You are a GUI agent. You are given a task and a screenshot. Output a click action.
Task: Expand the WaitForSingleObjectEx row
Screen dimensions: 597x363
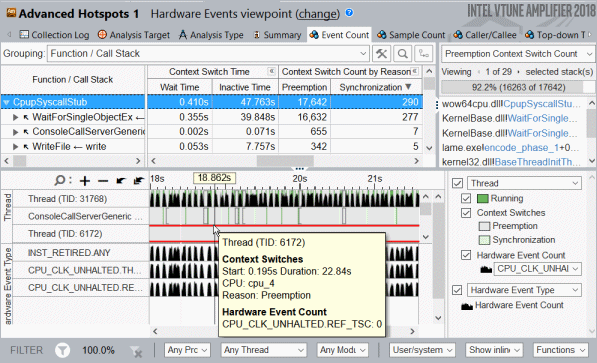coord(15,117)
